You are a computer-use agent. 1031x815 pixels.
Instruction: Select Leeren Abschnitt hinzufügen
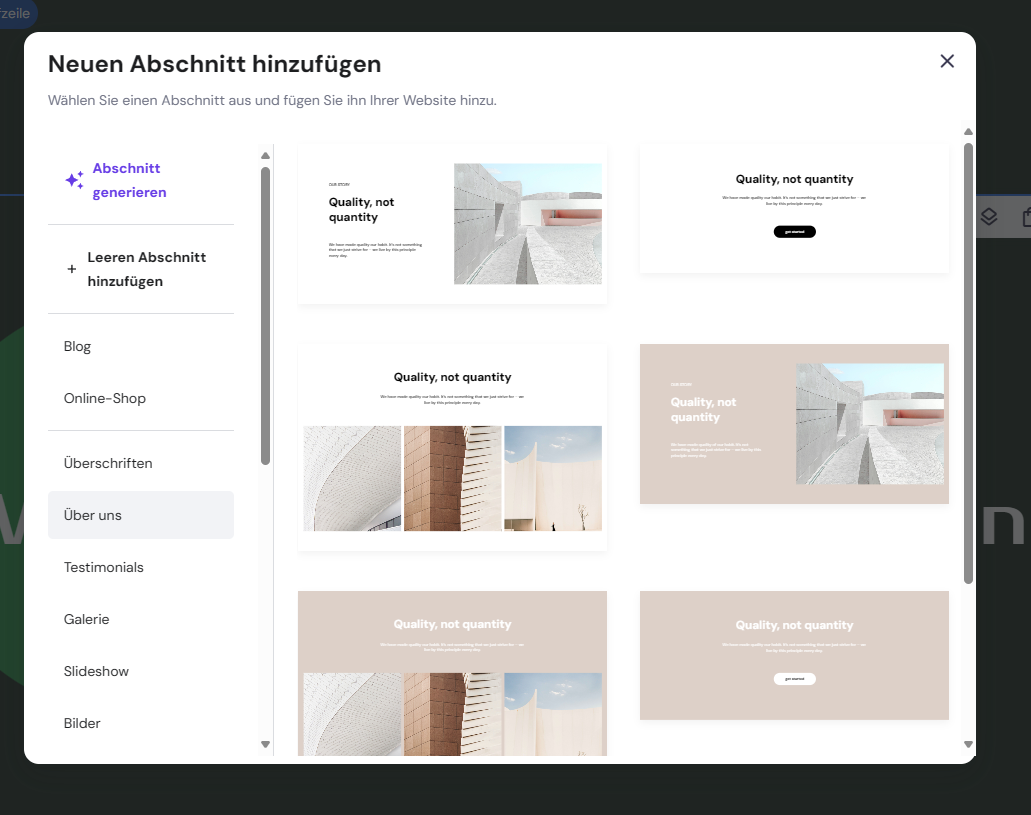141,269
